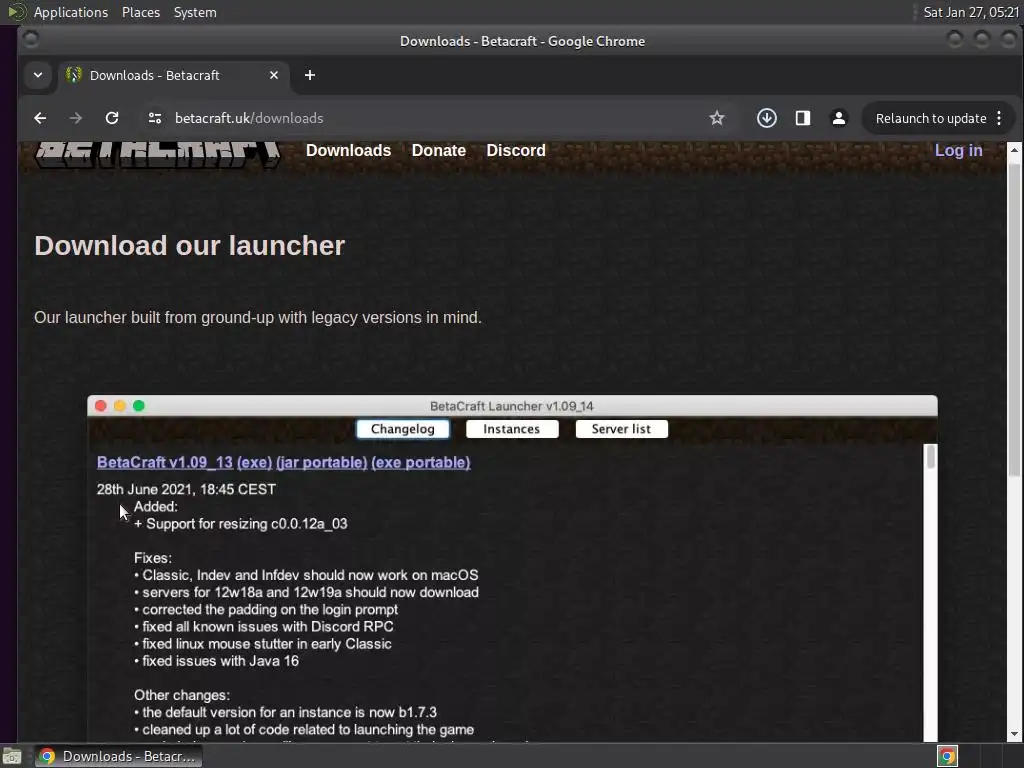Click the page scrollbar down arrow
Image resolution: width=1024 pixels, height=768 pixels.
pos(1014,733)
